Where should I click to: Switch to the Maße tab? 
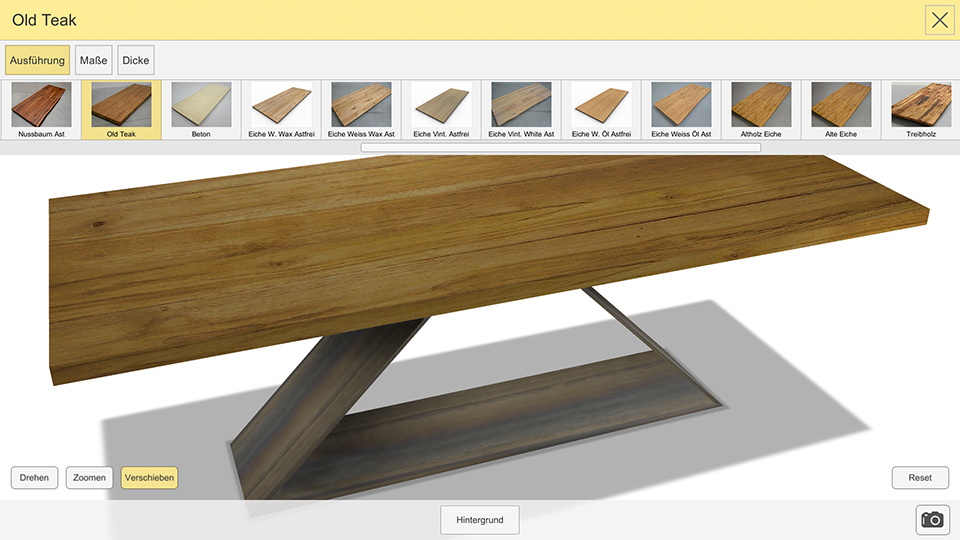tap(93, 60)
